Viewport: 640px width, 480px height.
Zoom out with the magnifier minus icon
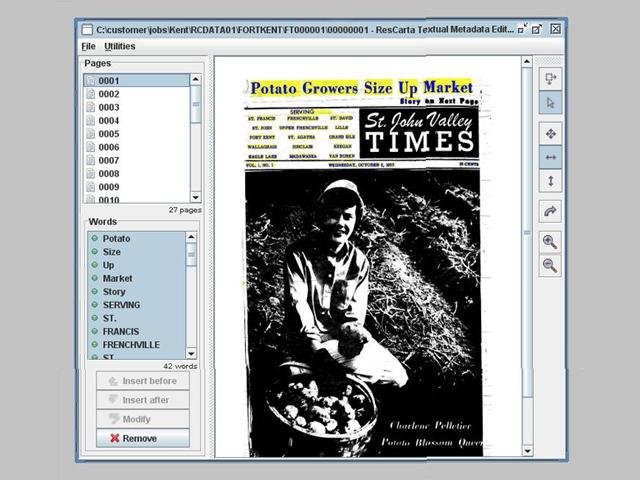point(550,265)
